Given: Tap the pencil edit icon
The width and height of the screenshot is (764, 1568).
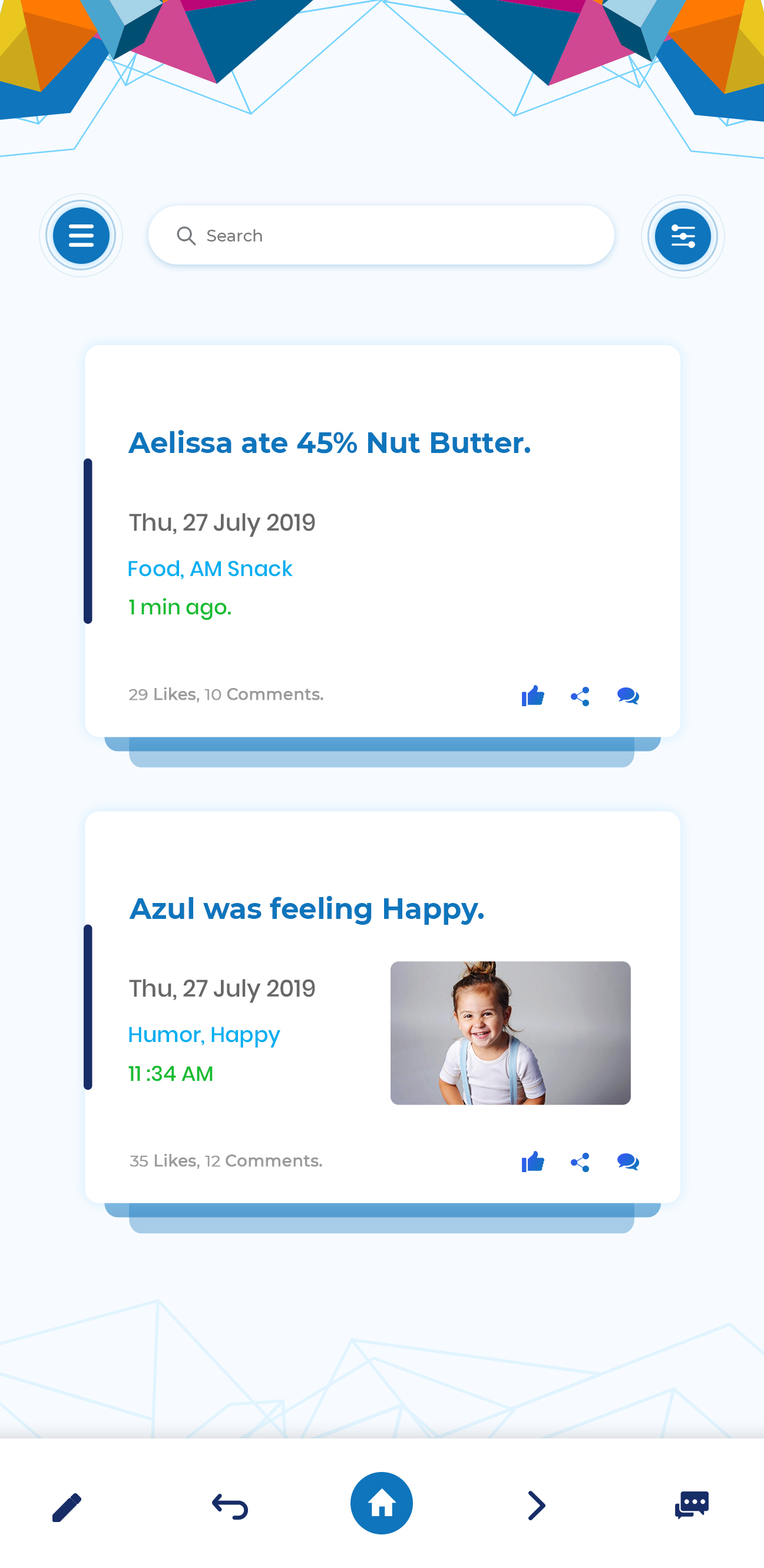Looking at the screenshot, I should tap(67, 1506).
